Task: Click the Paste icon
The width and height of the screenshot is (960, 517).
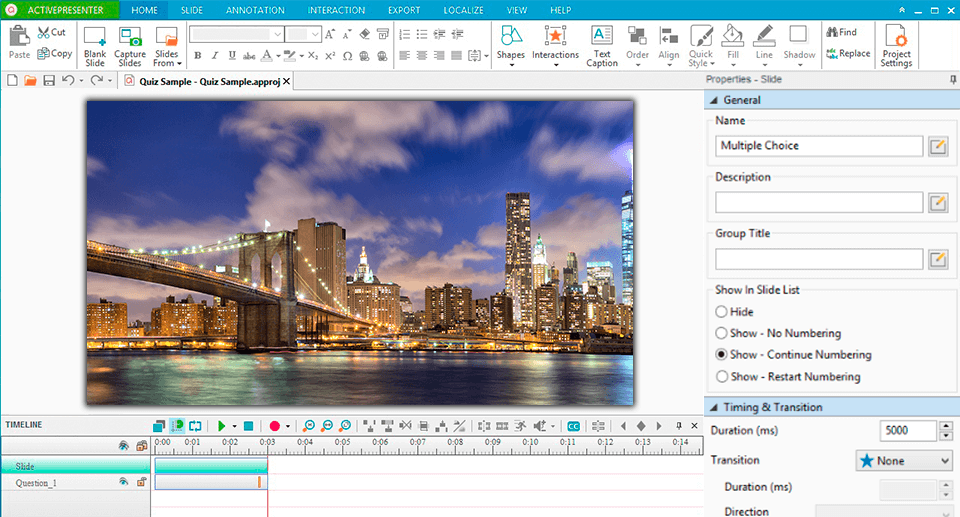Action: [19, 43]
